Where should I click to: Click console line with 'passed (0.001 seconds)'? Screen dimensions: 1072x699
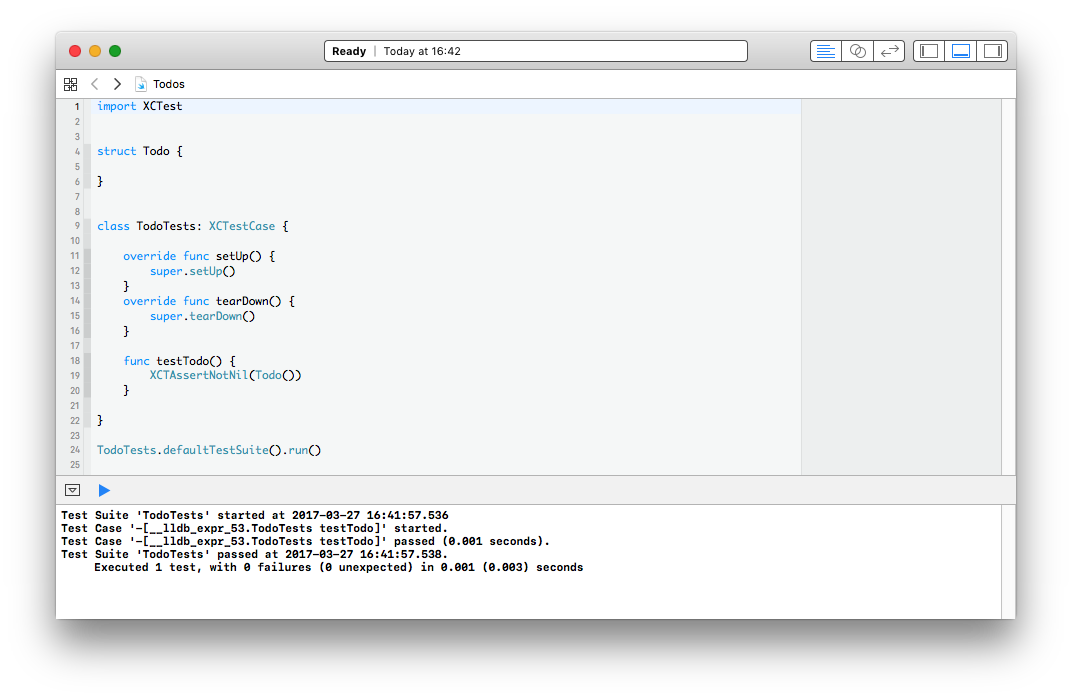coord(305,542)
